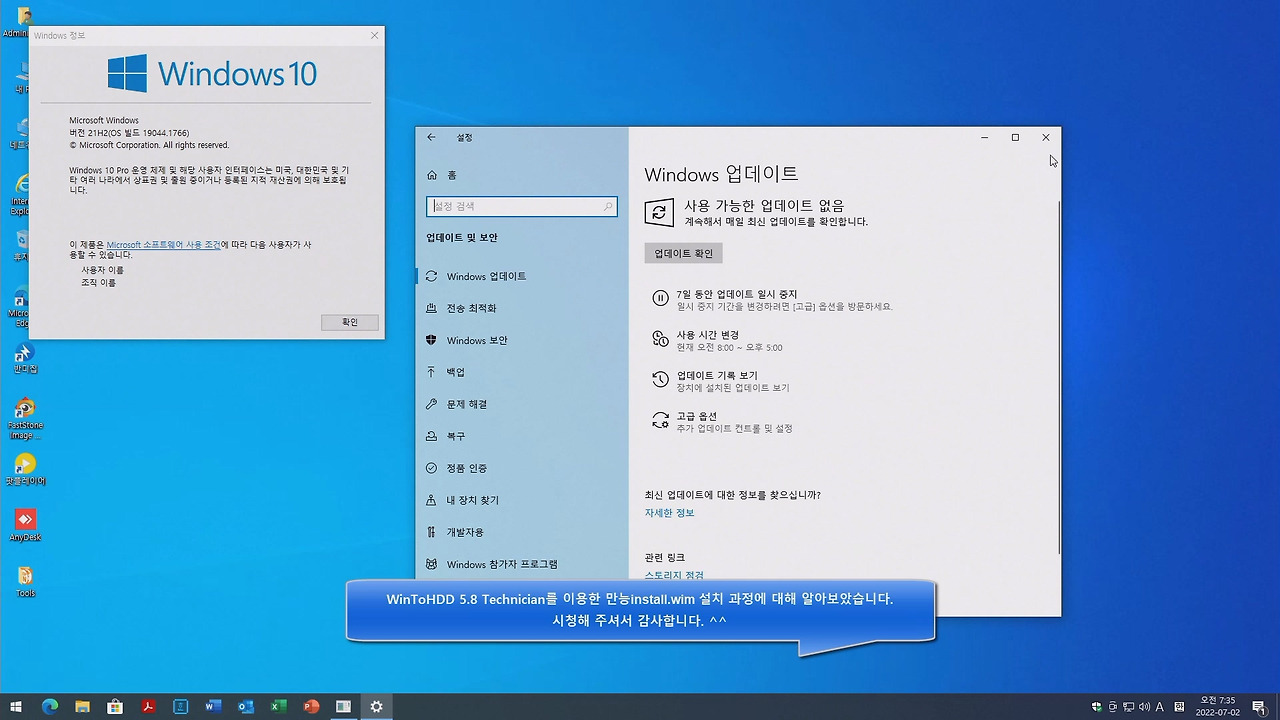
Task: Launch PowerPoint from the taskbar
Action: tap(311, 706)
